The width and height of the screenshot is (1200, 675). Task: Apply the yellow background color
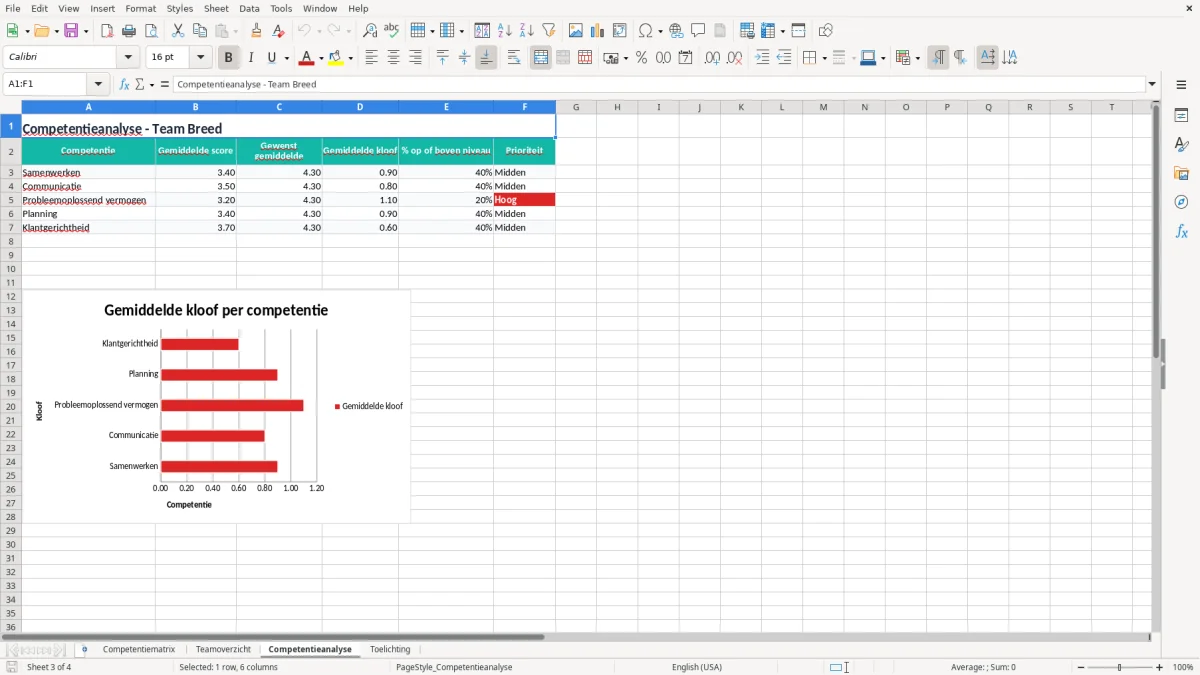[336, 58]
